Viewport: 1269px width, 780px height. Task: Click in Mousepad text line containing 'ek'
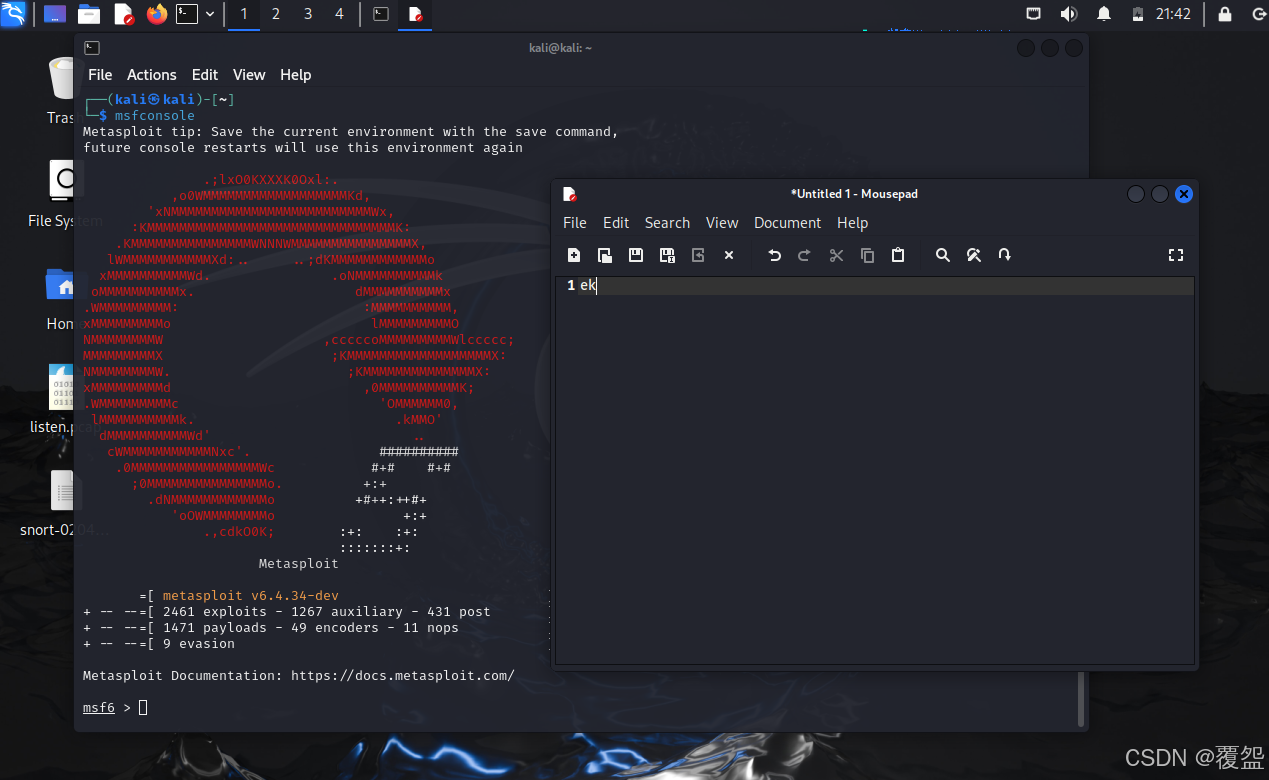click(886, 286)
